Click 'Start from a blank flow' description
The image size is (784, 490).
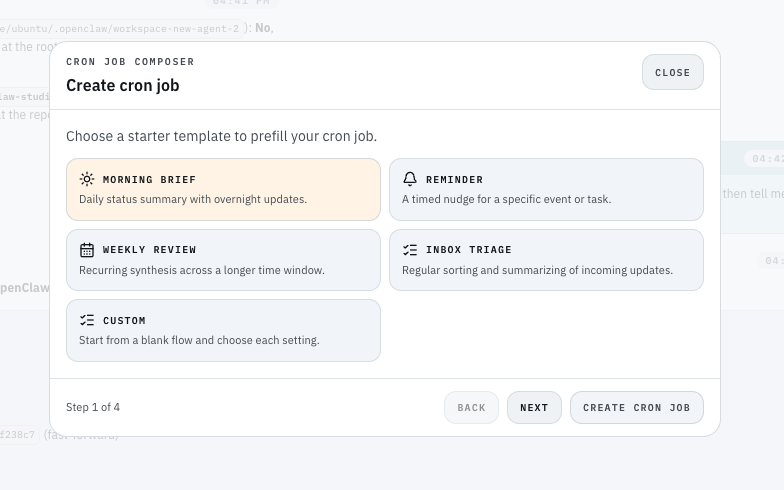pos(199,340)
